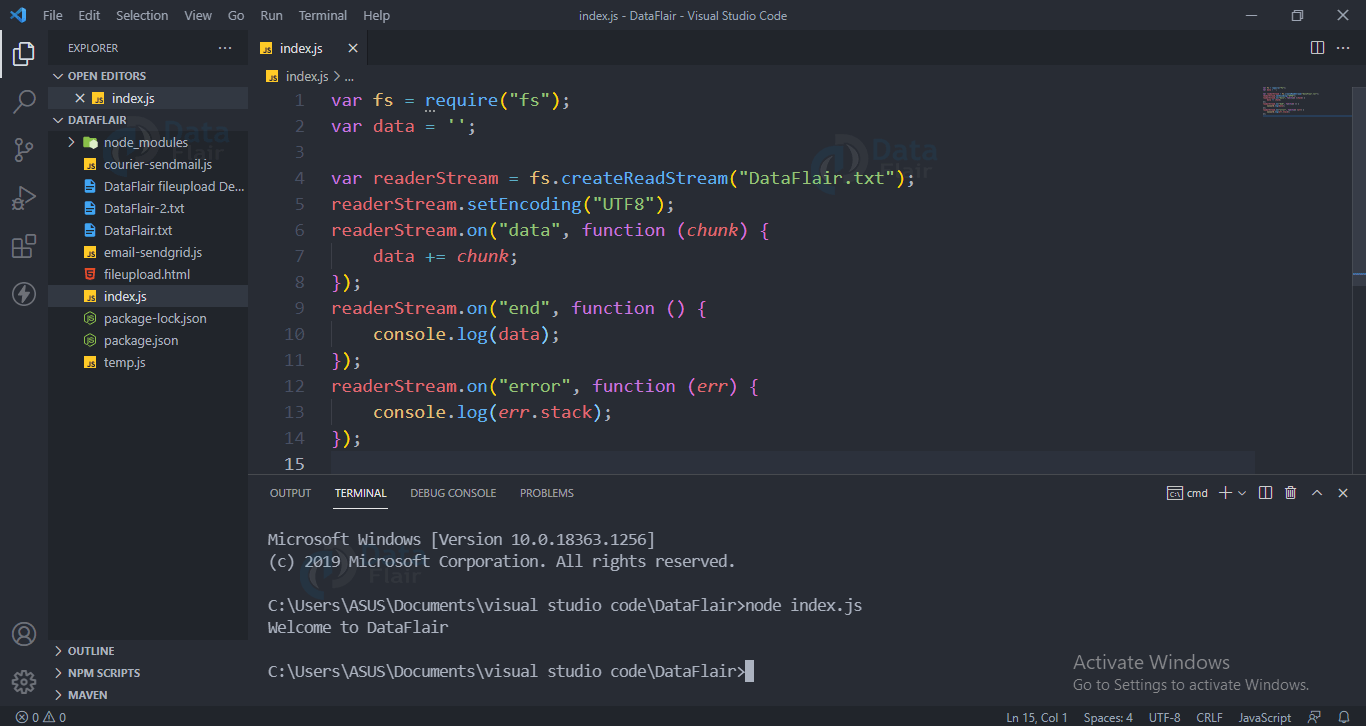Open the Source Control panel

tap(24, 148)
